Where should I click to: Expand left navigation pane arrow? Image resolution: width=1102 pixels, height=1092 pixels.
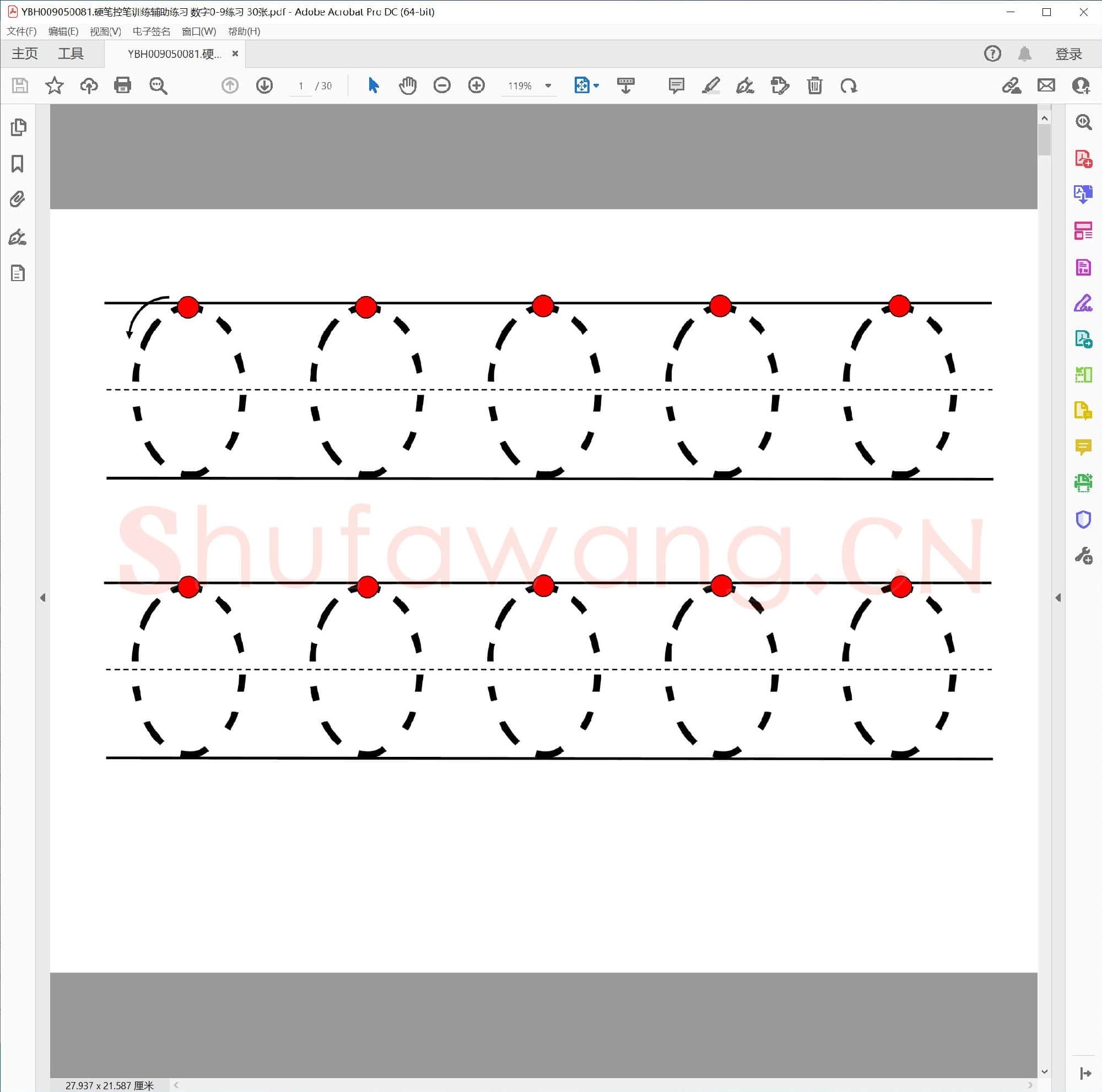point(43,598)
